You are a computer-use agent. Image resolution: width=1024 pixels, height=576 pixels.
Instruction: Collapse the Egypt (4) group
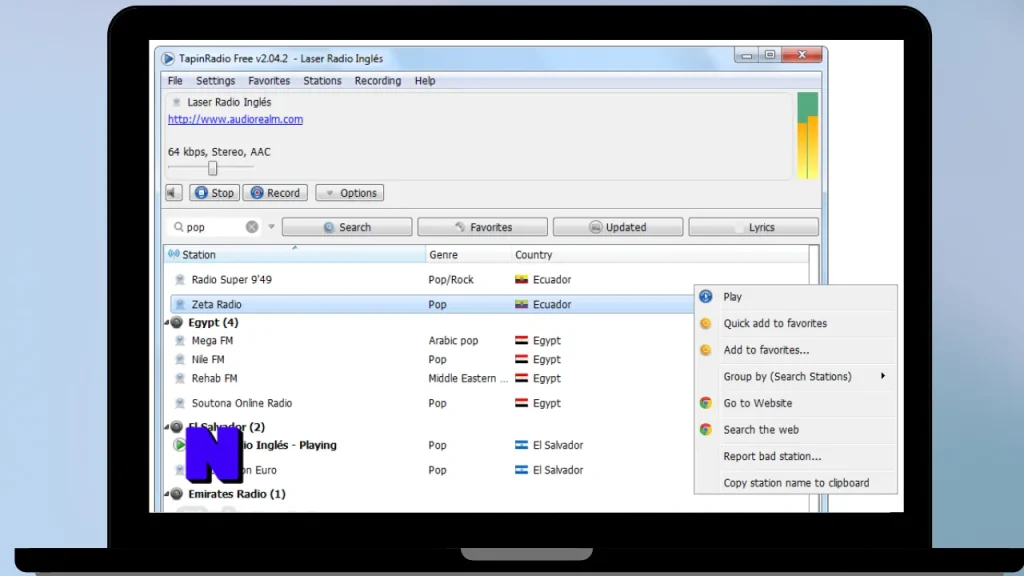click(x=167, y=323)
